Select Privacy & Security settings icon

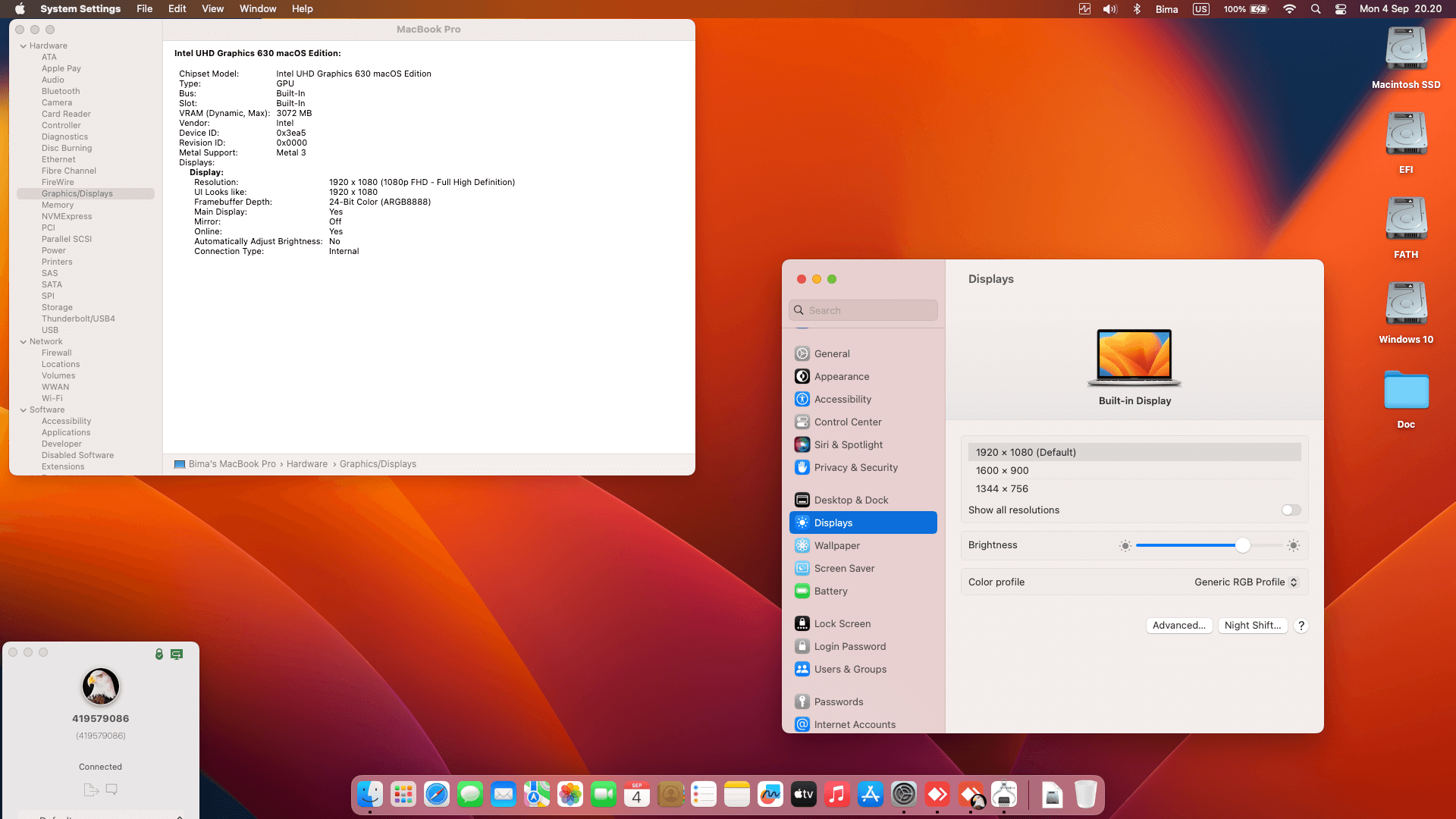[x=802, y=468]
